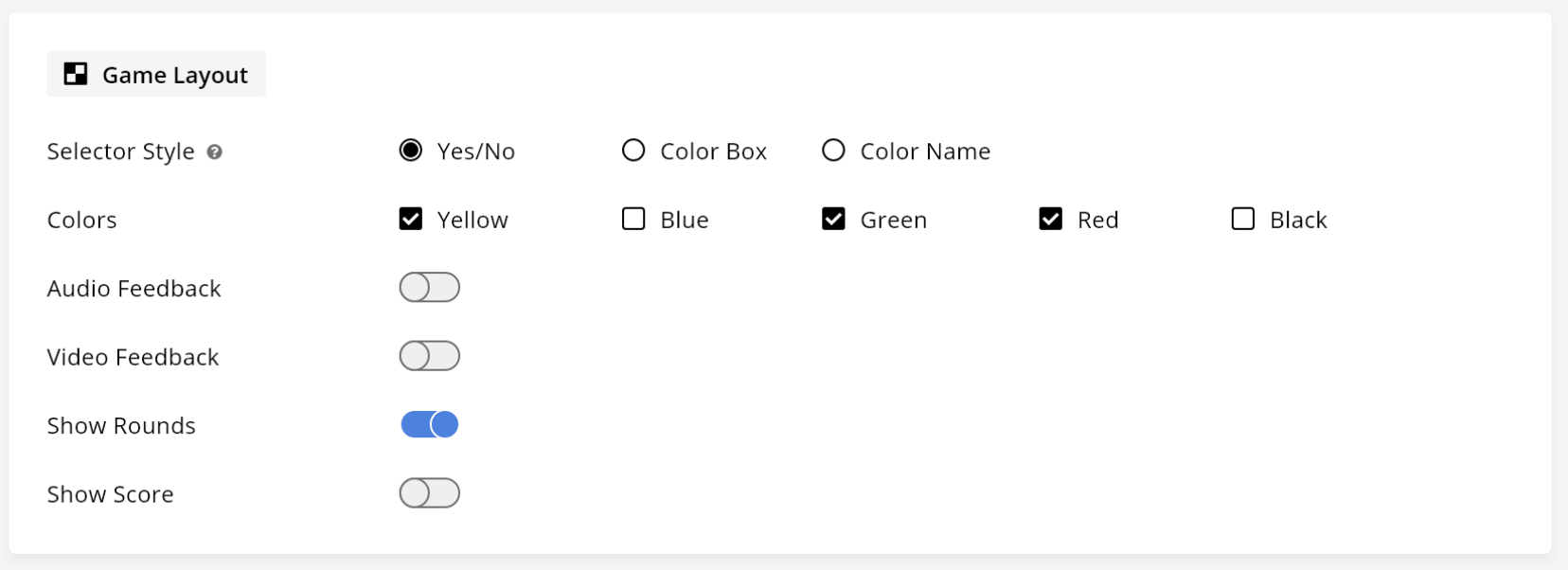Turn on the Show Score switch
Viewport: 1568px width, 570px height.
(x=430, y=493)
